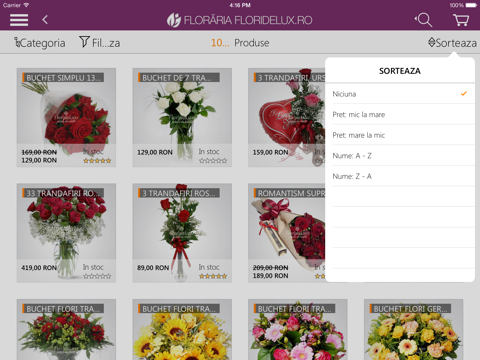The image size is (480, 360).
Task: Click the Categoria tree icon
Action: coord(17,42)
